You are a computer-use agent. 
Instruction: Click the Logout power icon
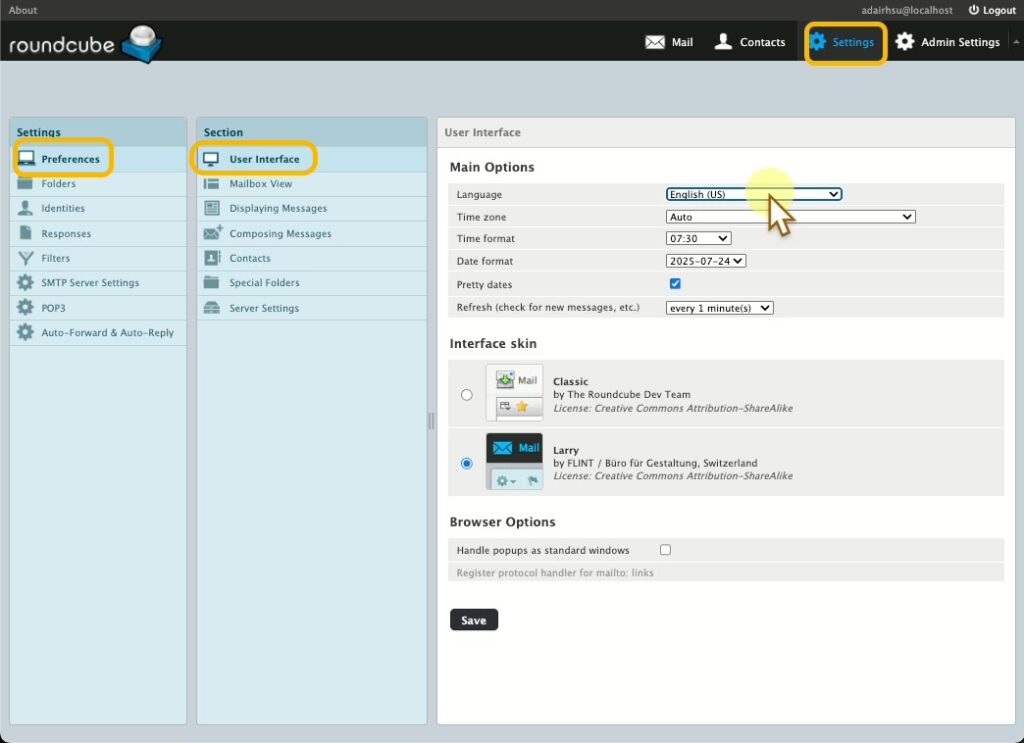[x=973, y=10]
